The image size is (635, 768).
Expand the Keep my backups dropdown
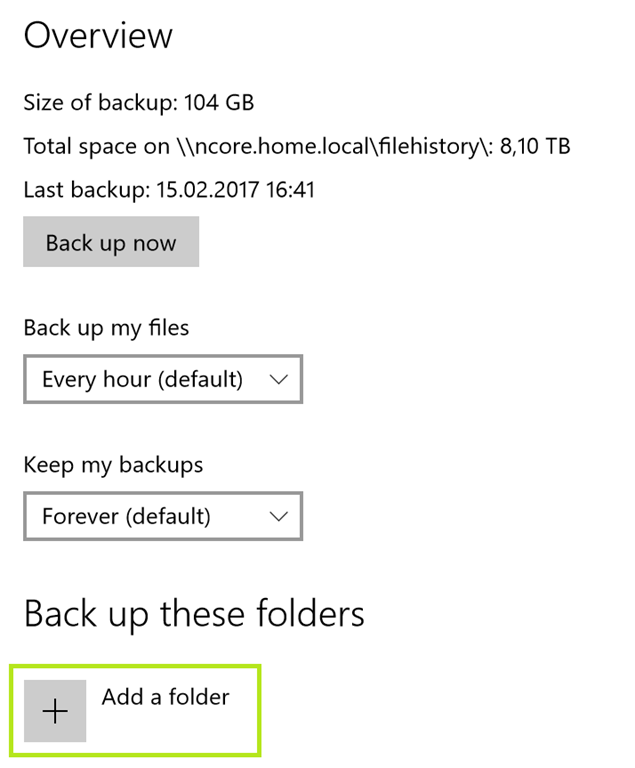pyautogui.click(x=162, y=517)
